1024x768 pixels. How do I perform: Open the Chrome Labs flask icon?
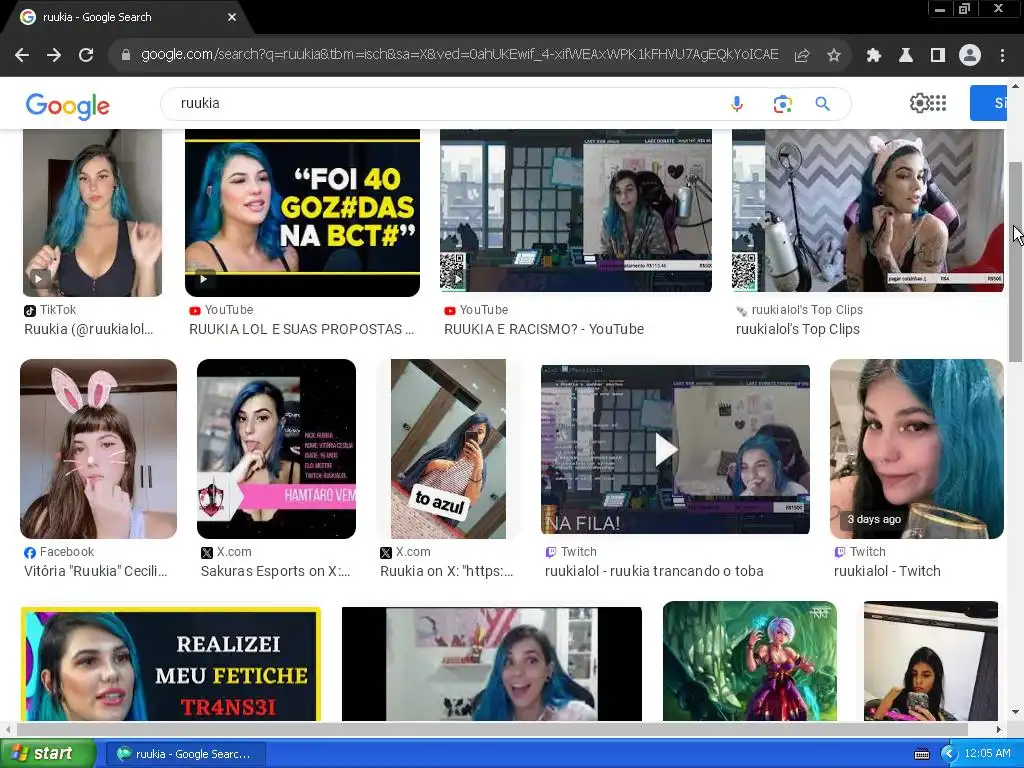pos(906,56)
